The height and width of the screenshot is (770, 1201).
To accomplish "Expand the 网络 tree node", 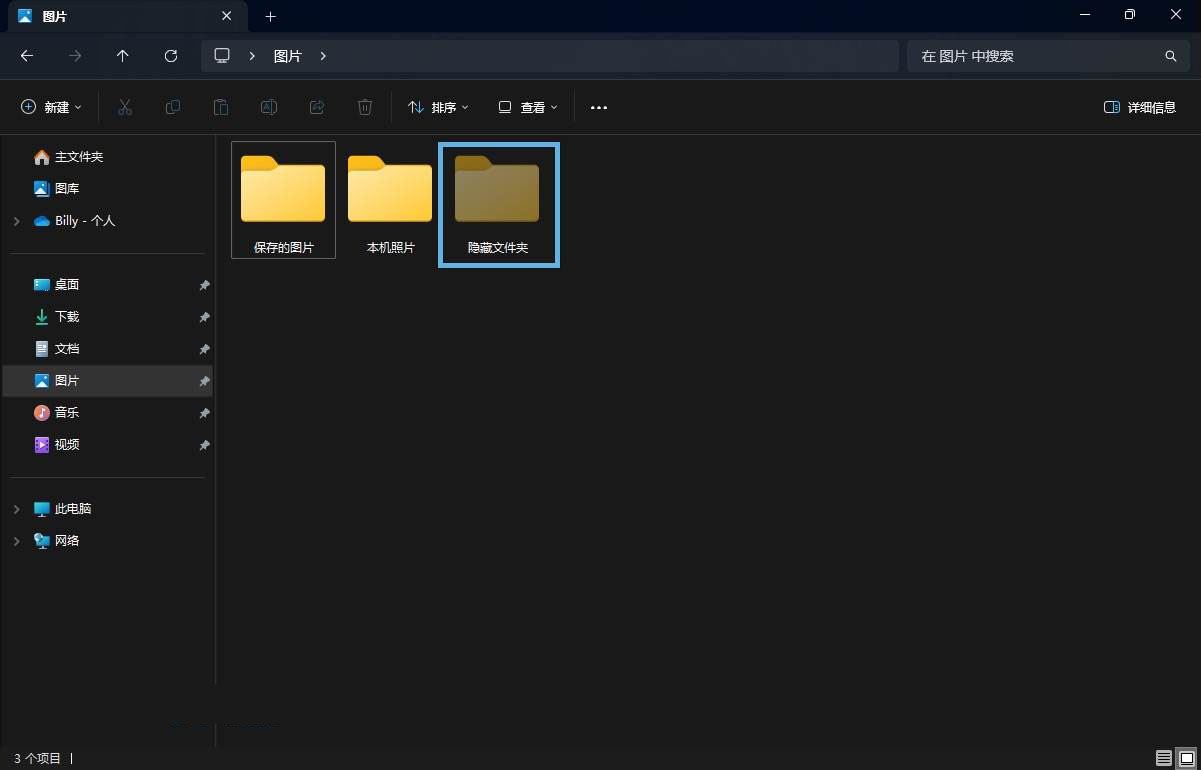I will [x=16, y=540].
